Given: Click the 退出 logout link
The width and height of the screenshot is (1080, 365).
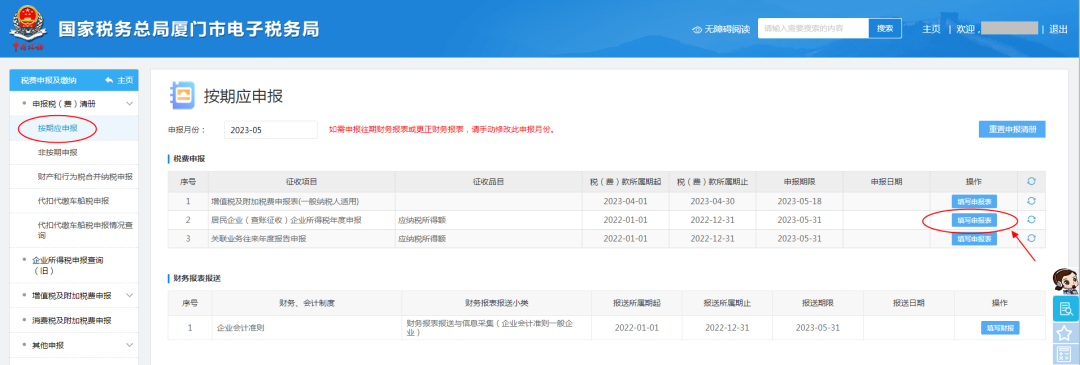Looking at the screenshot, I should 1058,29.
